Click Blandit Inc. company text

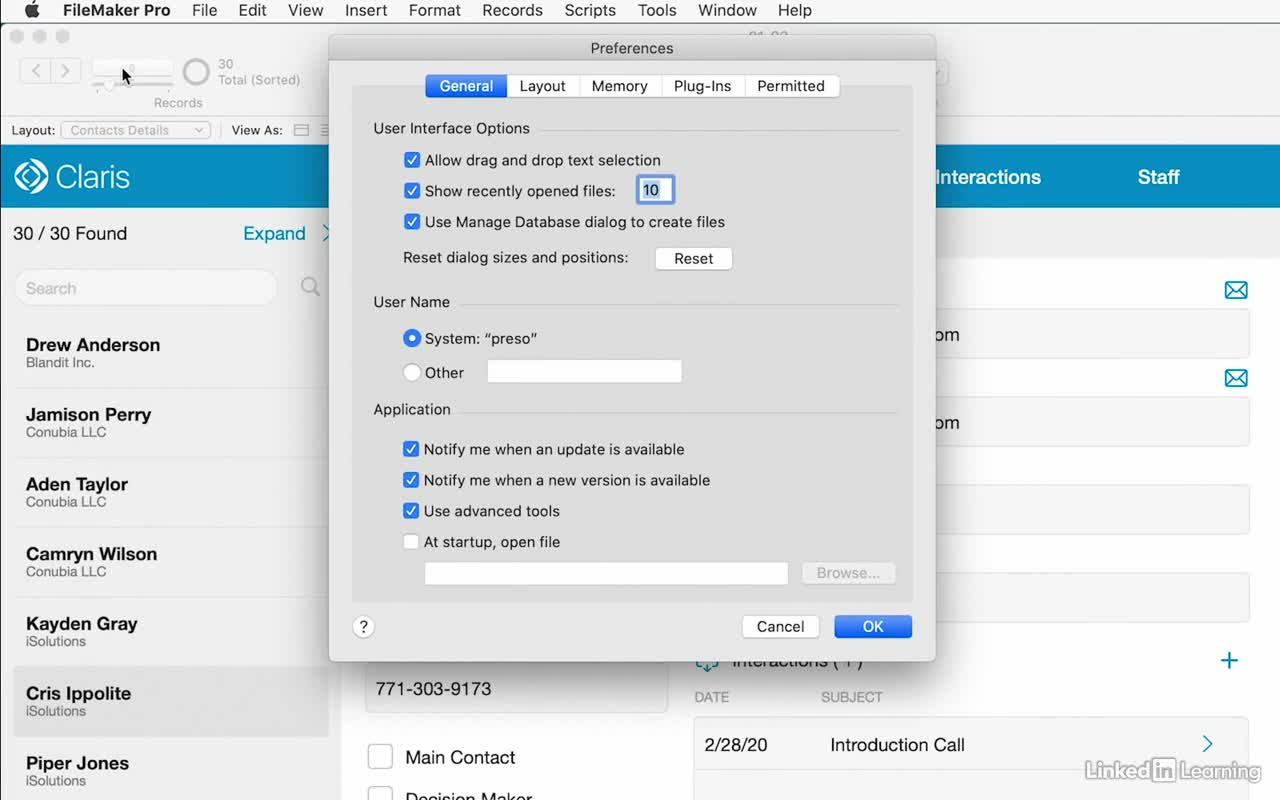60,363
